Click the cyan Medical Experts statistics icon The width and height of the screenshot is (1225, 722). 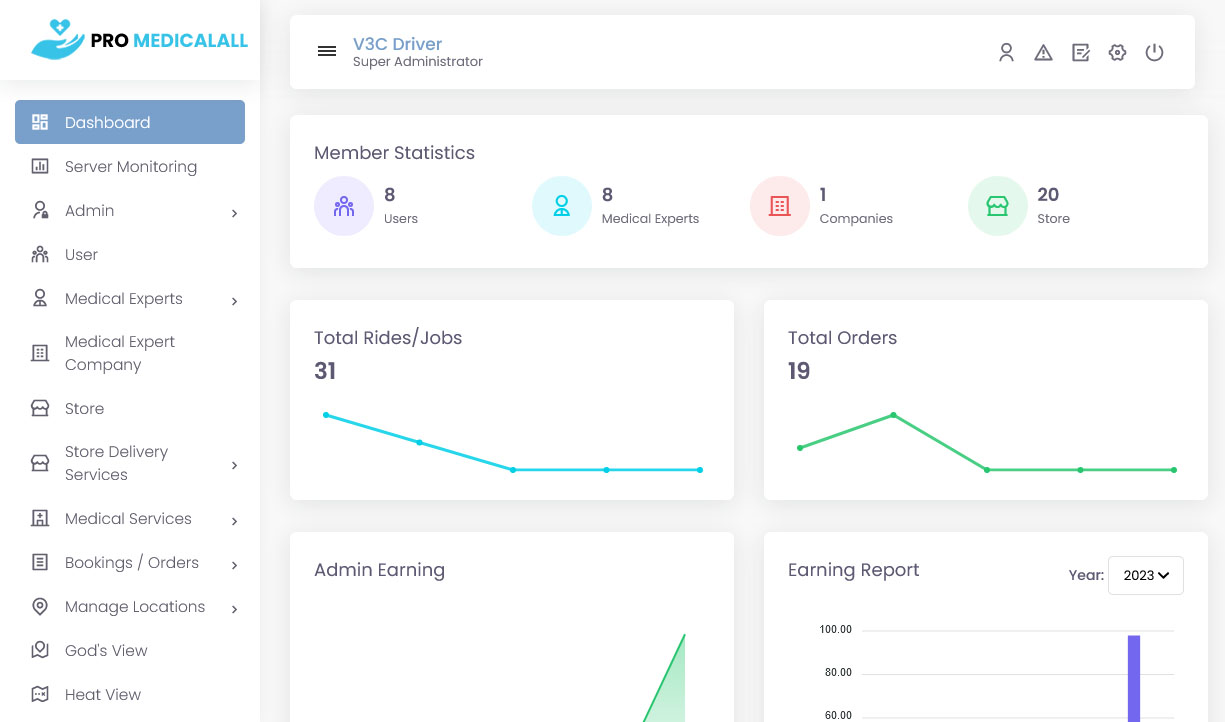562,206
